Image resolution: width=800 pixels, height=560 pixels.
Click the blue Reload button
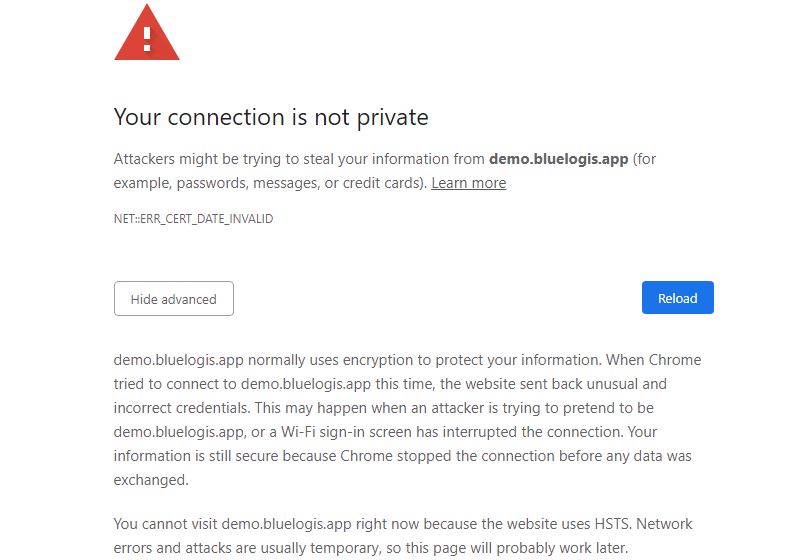[678, 297]
